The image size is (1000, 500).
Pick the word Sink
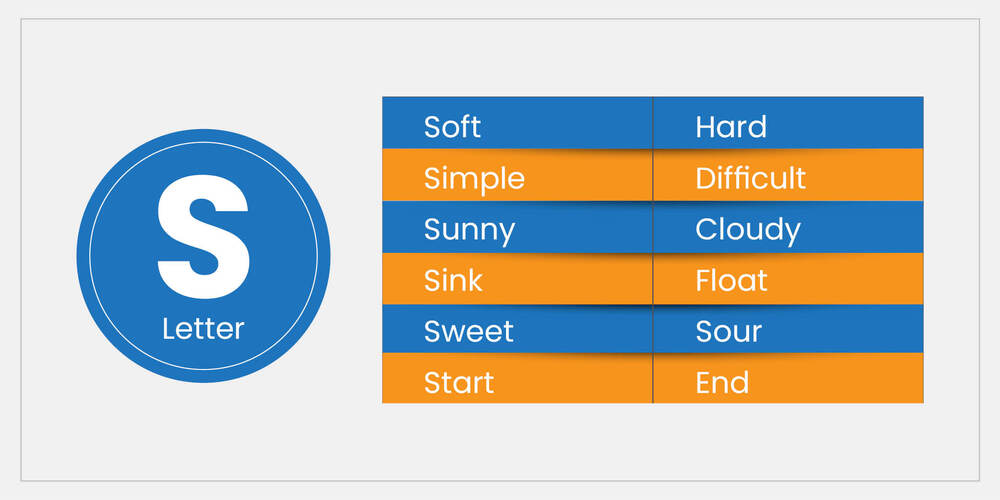[x=453, y=281]
